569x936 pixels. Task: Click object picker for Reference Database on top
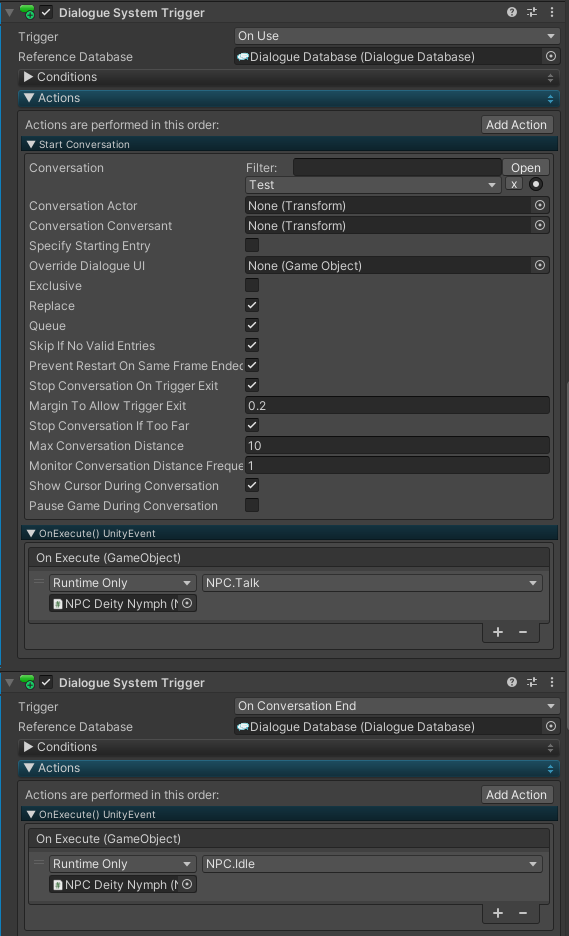tap(551, 56)
